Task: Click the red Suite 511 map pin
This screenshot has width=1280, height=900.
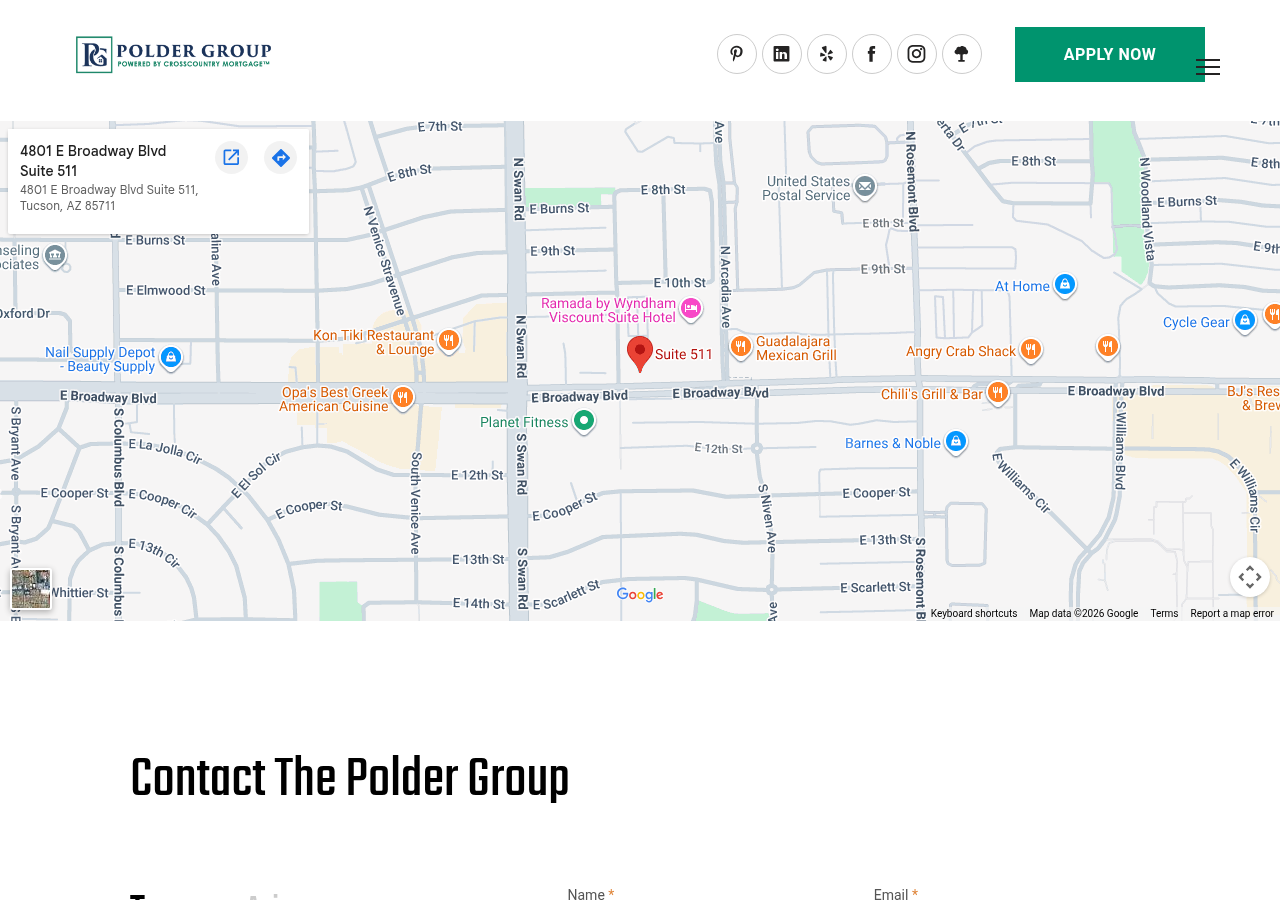Action: pos(640,354)
